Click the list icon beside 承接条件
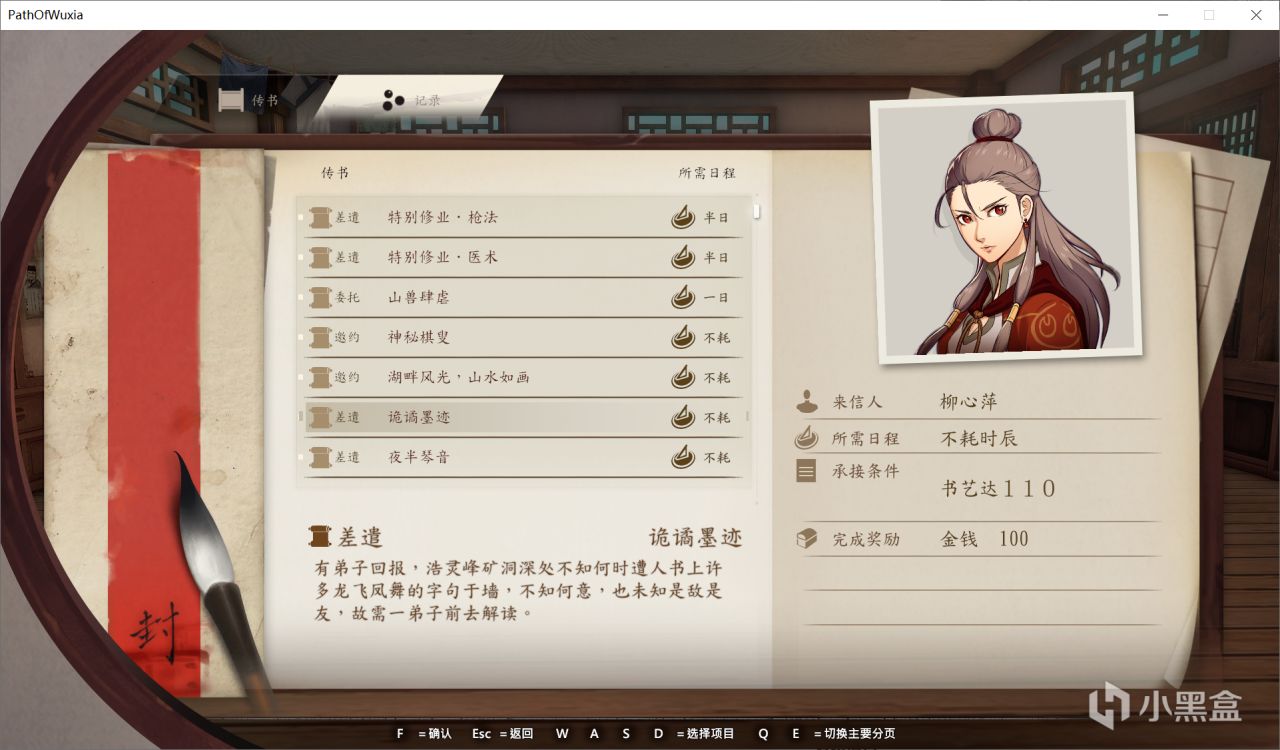Screen dimensions: 1280x750 (806, 470)
